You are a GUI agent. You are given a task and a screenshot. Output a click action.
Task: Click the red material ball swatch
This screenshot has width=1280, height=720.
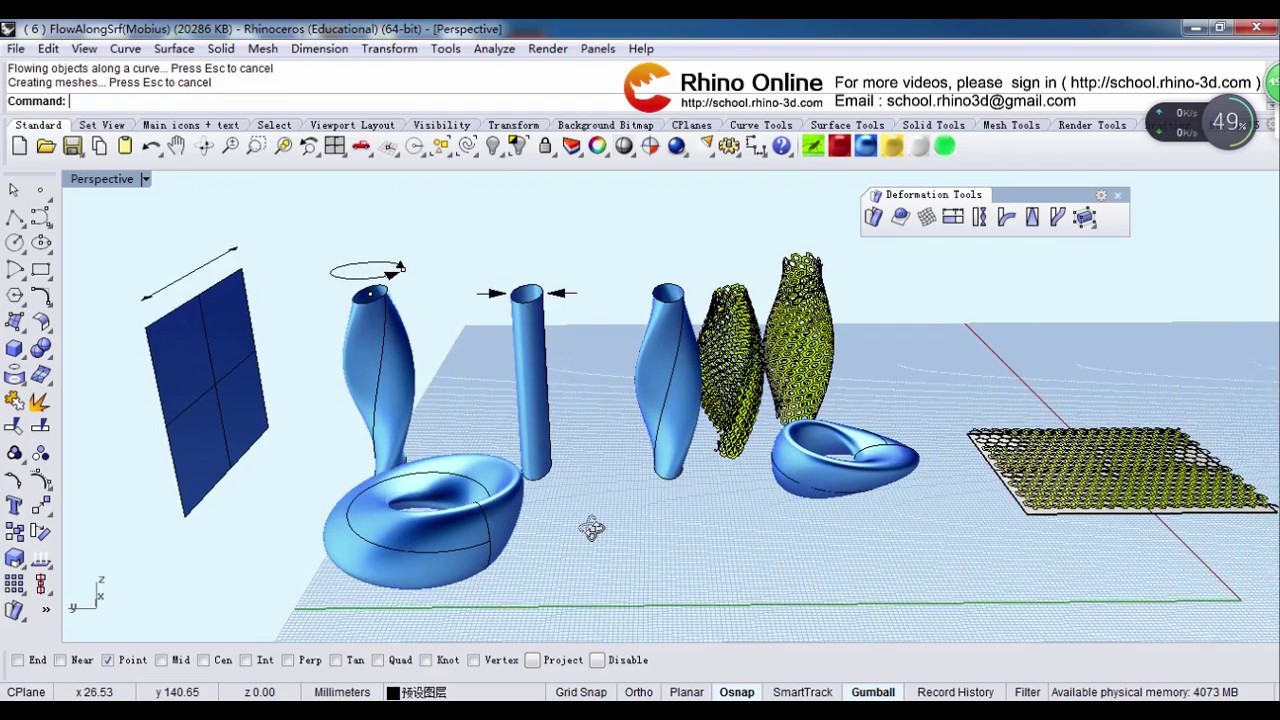coord(839,147)
